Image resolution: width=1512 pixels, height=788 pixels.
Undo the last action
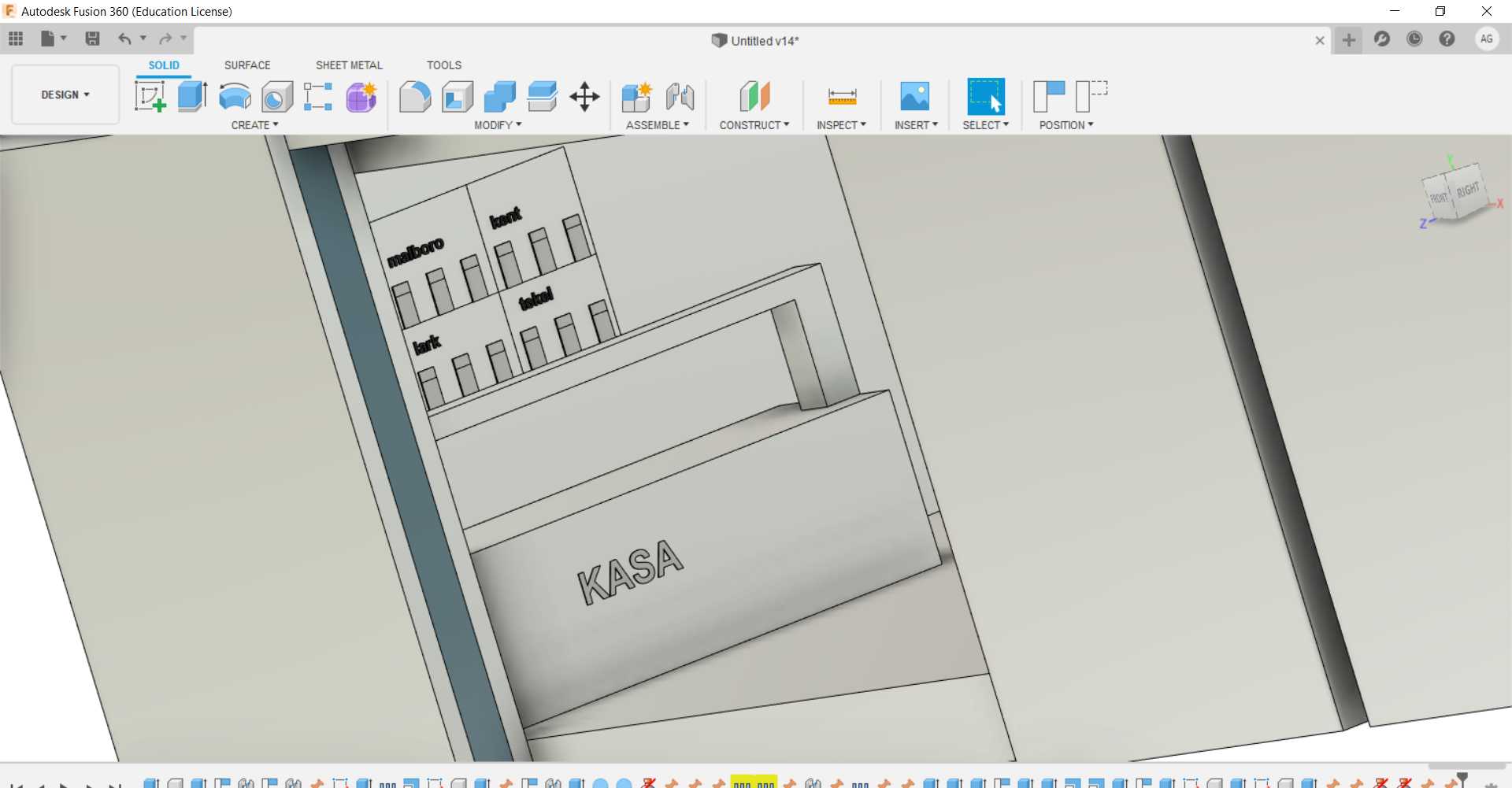124,39
